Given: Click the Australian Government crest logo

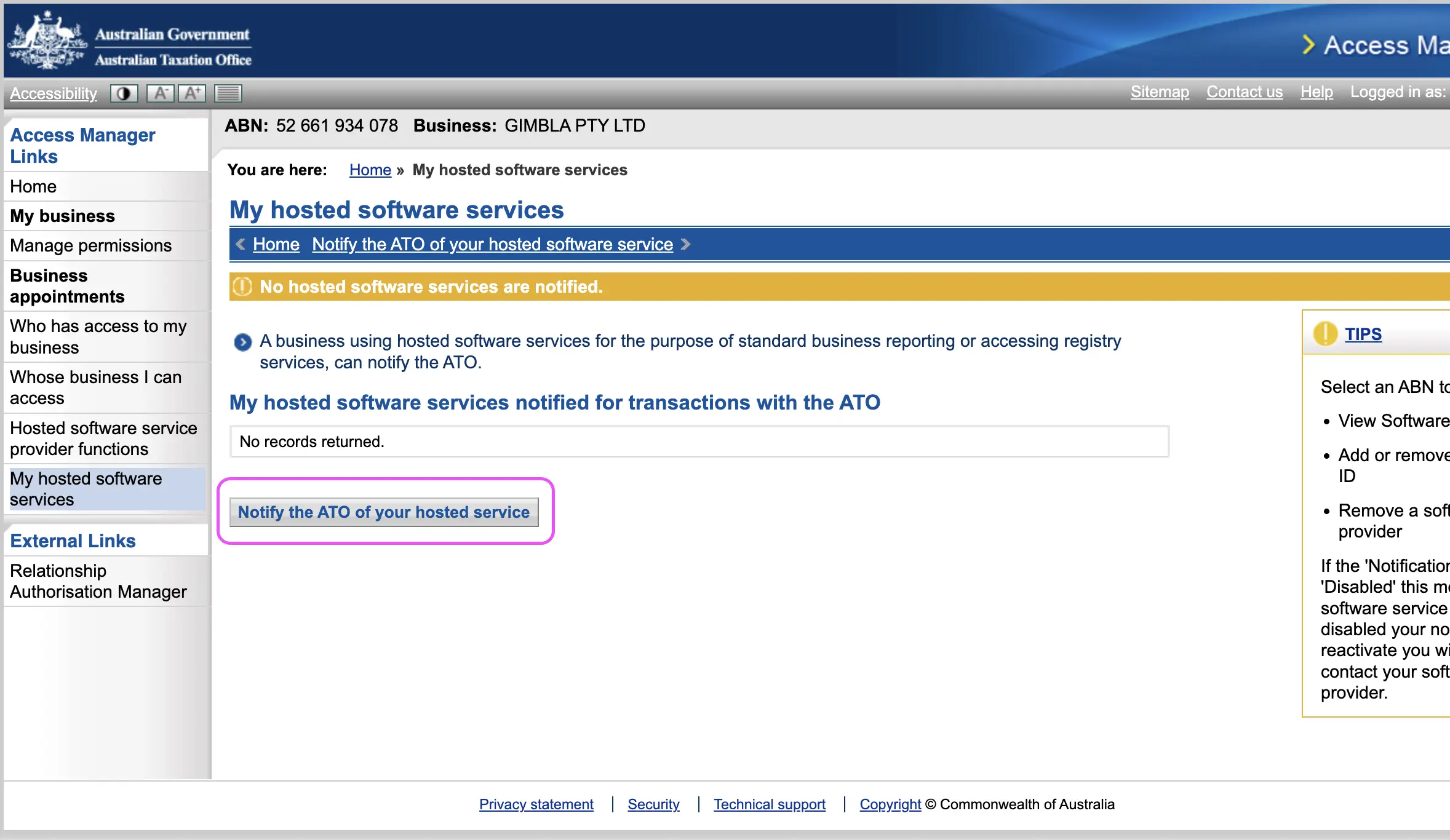Looking at the screenshot, I should tap(47, 41).
